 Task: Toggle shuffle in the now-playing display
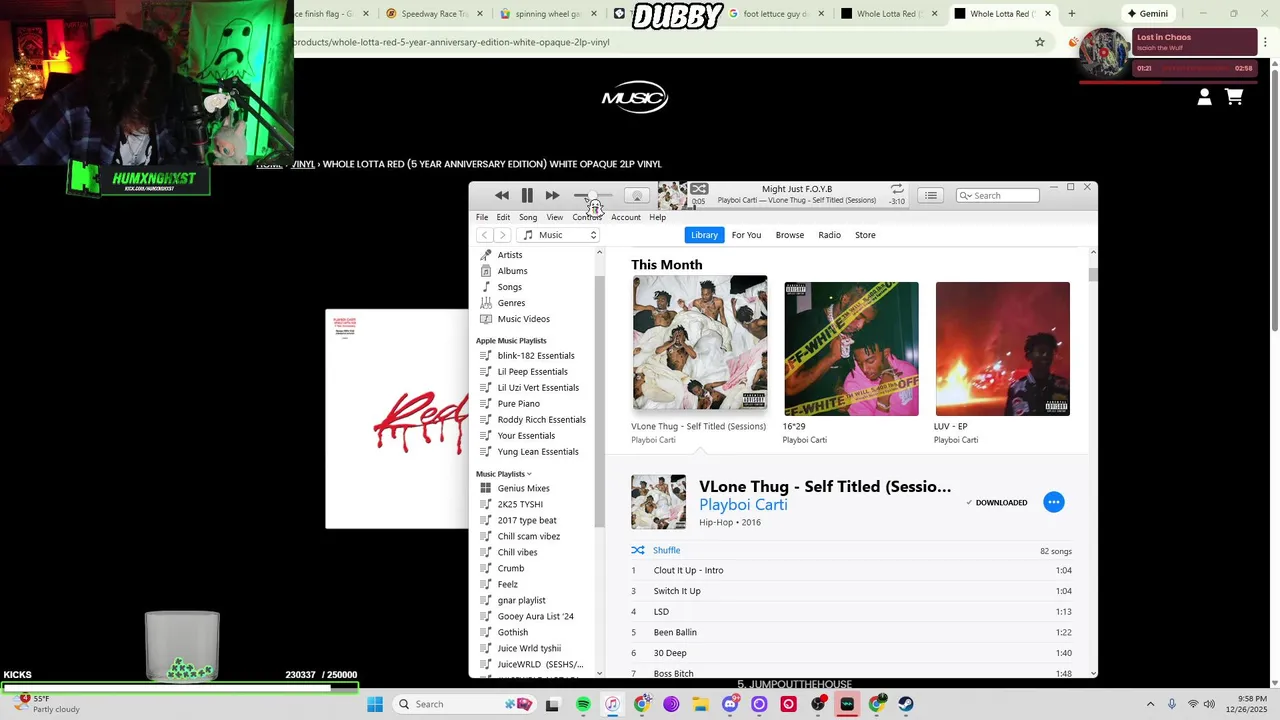point(699,189)
